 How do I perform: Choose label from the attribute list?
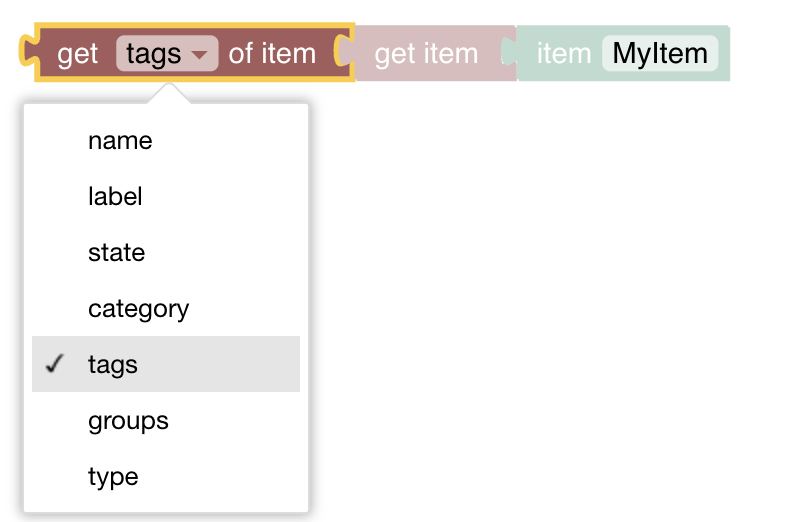(115, 197)
